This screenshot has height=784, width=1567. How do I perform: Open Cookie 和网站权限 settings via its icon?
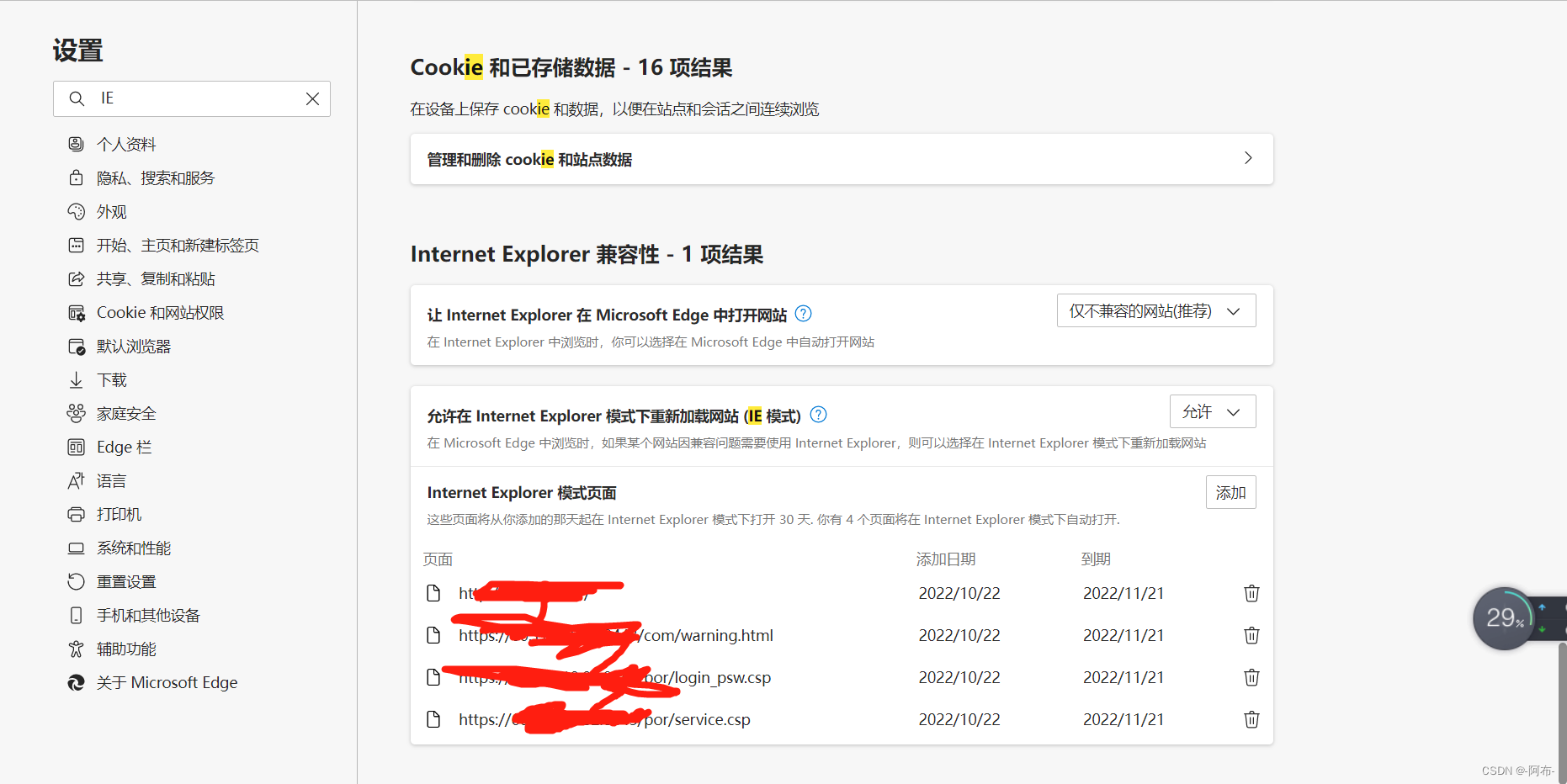coord(77,312)
